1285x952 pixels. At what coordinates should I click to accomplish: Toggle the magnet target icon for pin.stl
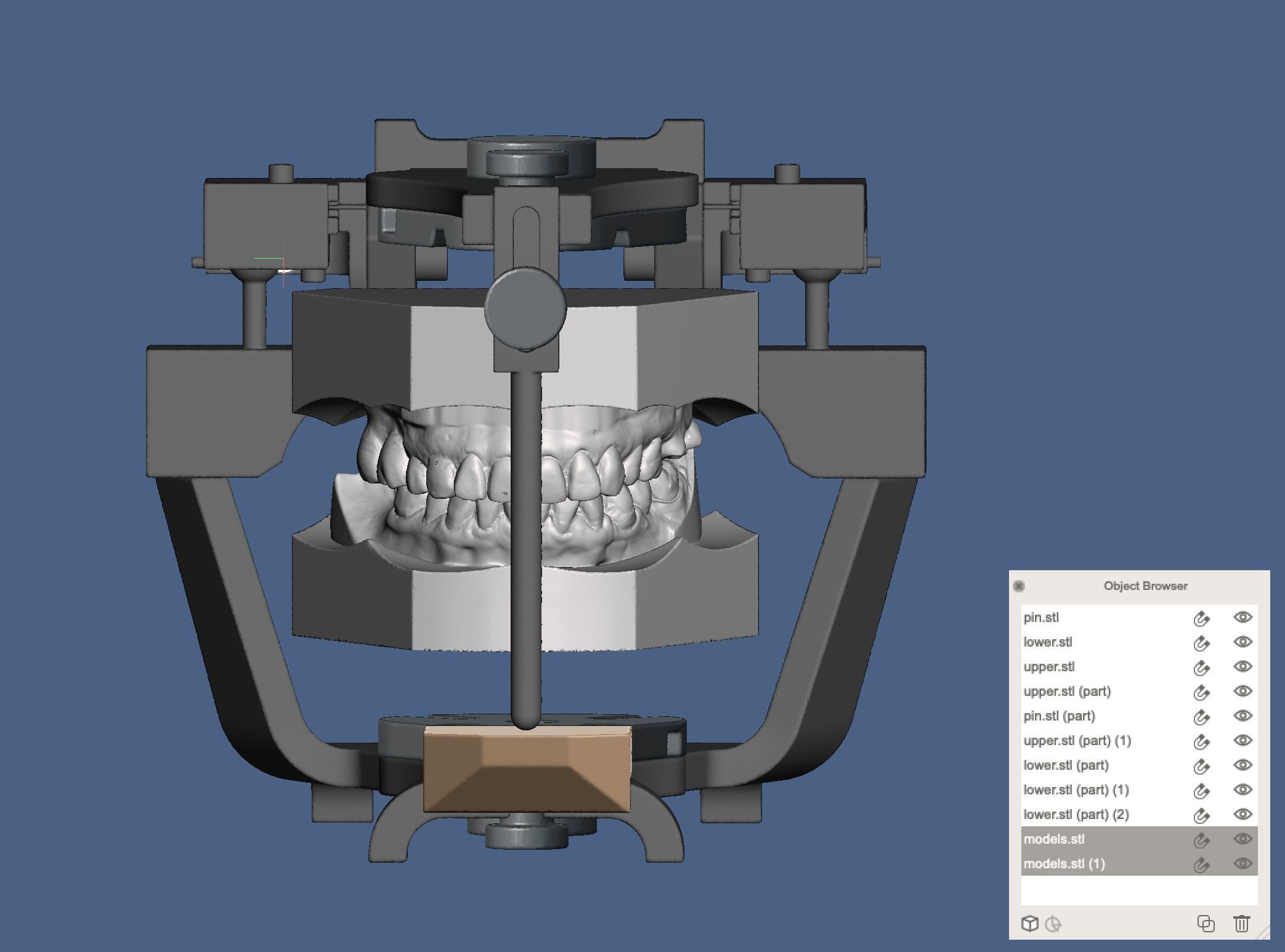[1201, 618]
